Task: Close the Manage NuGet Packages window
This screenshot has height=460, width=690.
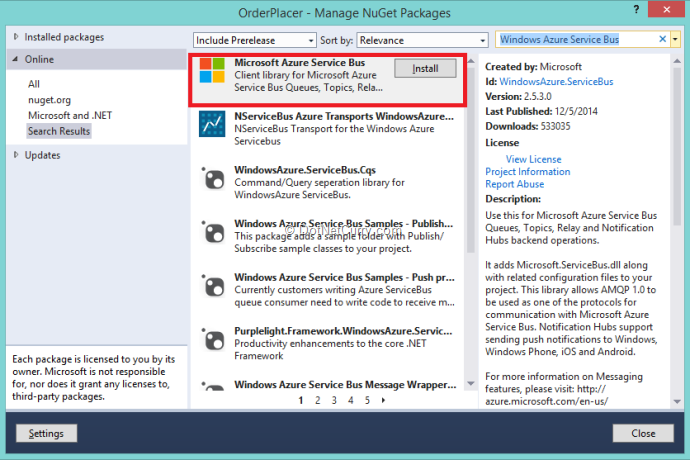Action: [x=667, y=9]
